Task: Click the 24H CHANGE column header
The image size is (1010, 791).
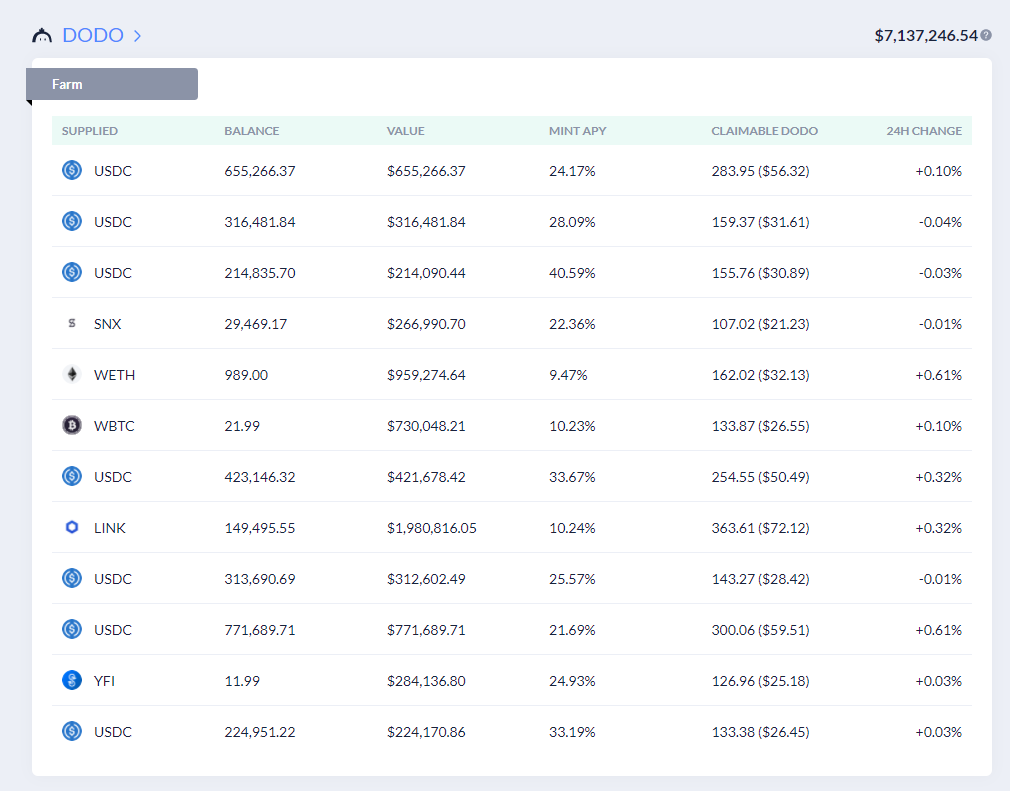Action: click(x=924, y=131)
